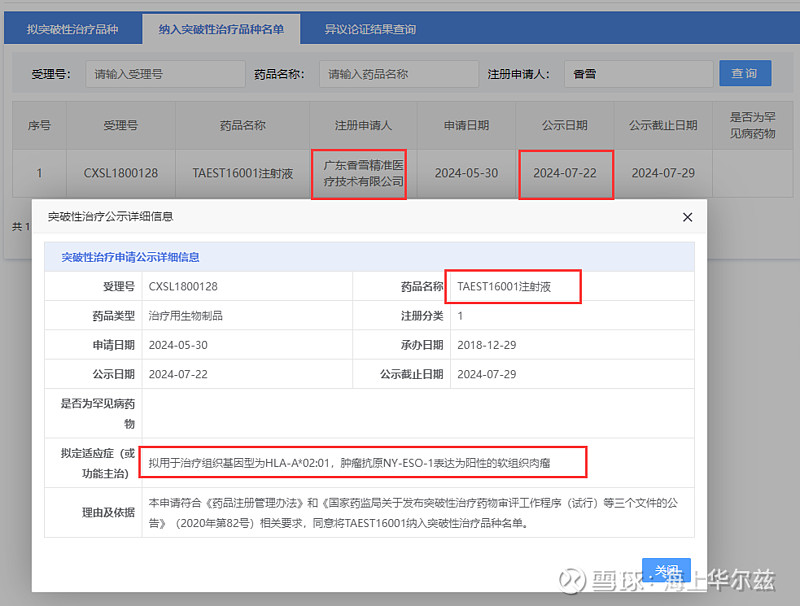Click the 理由及依据 paragraph text

coord(413,513)
